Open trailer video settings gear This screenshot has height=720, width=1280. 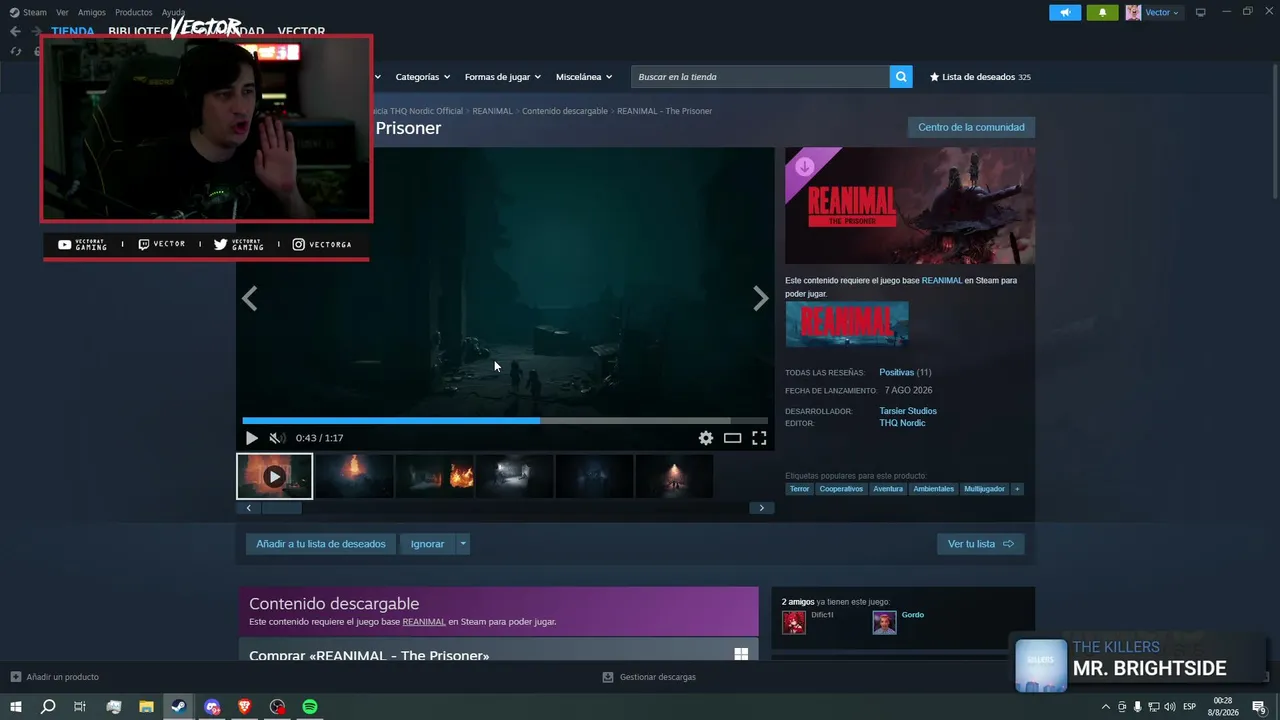tap(706, 438)
